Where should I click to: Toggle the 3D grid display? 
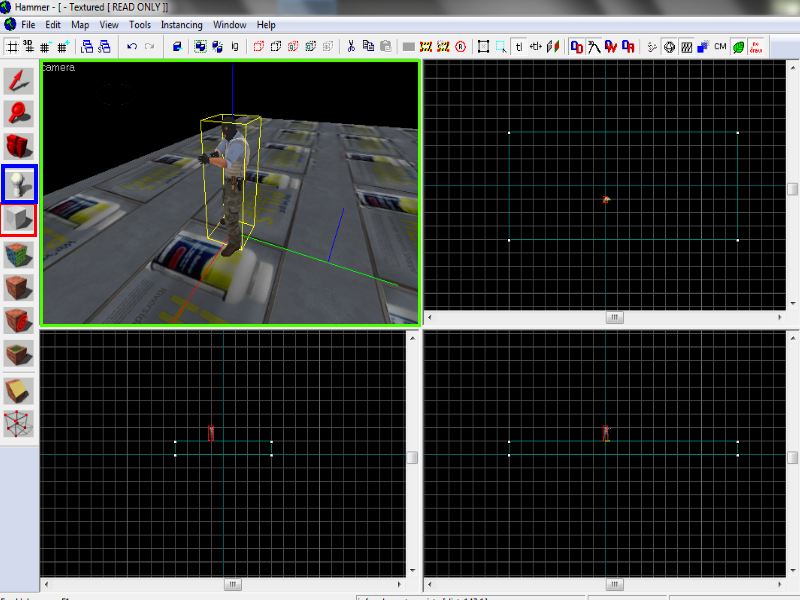click(x=29, y=46)
